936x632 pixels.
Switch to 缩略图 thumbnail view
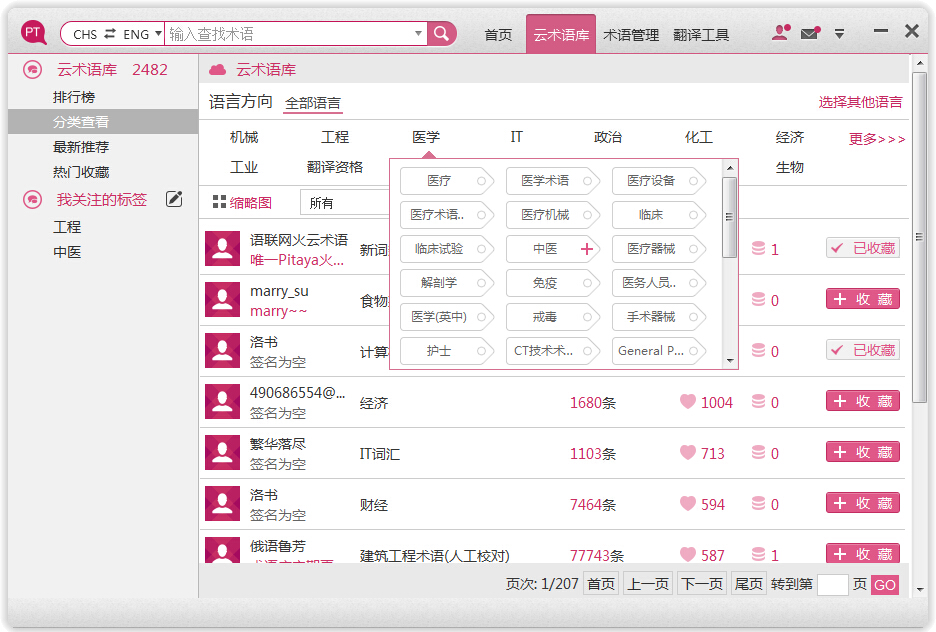point(242,203)
